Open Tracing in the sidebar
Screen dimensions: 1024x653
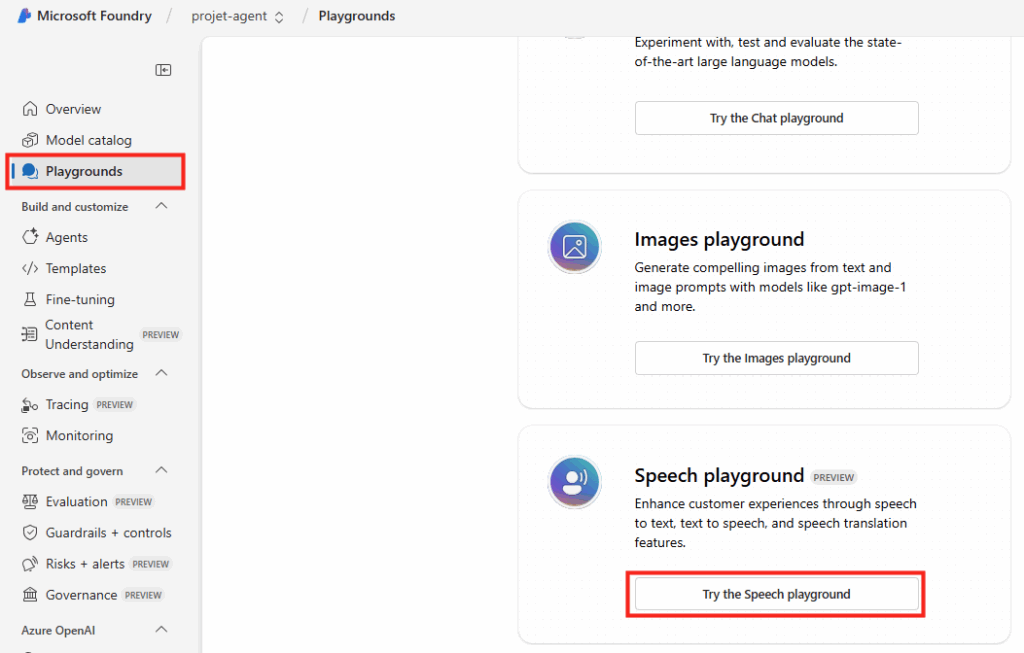(67, 404)
